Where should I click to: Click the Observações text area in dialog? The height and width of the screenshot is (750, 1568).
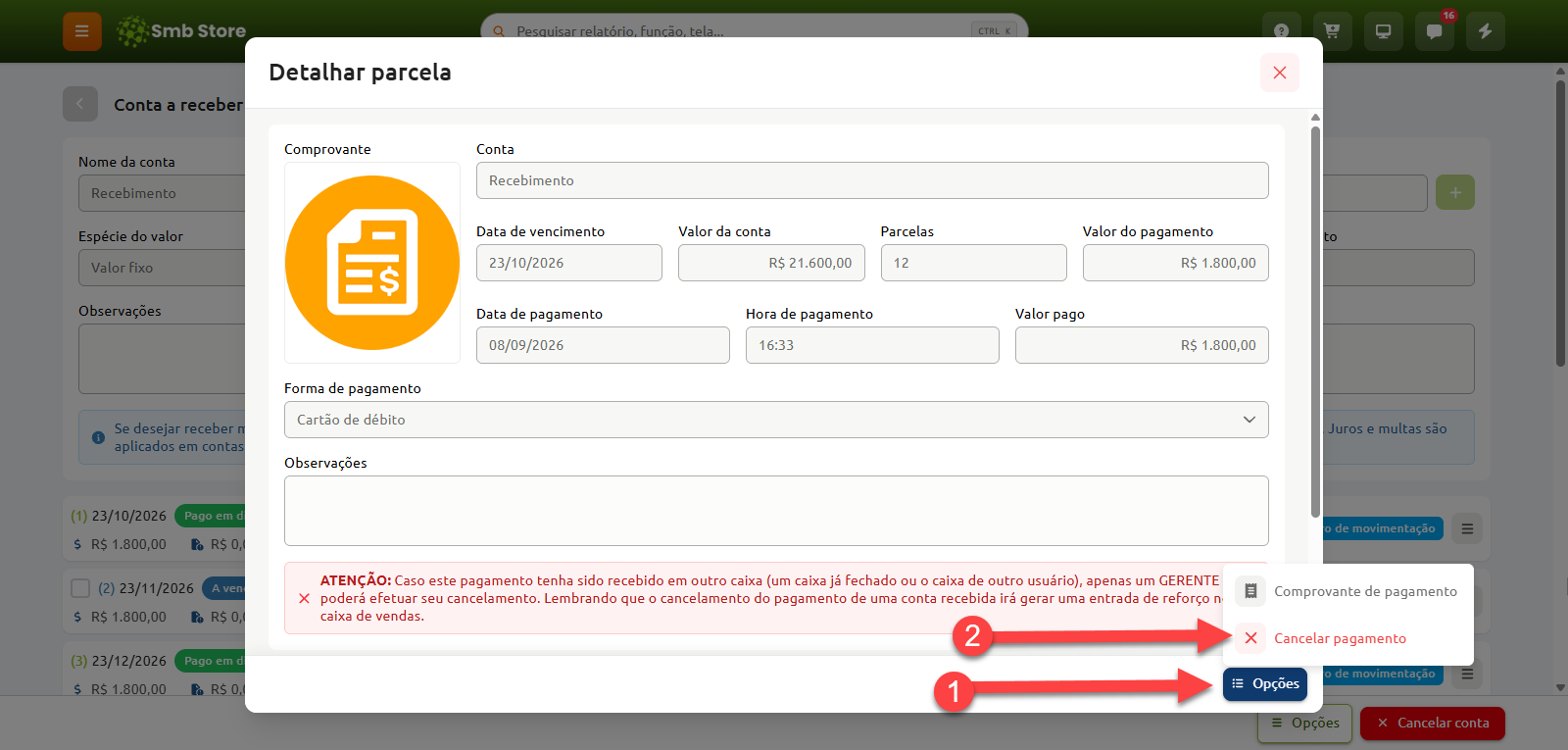pyautogui.click(x=776, y=511)
